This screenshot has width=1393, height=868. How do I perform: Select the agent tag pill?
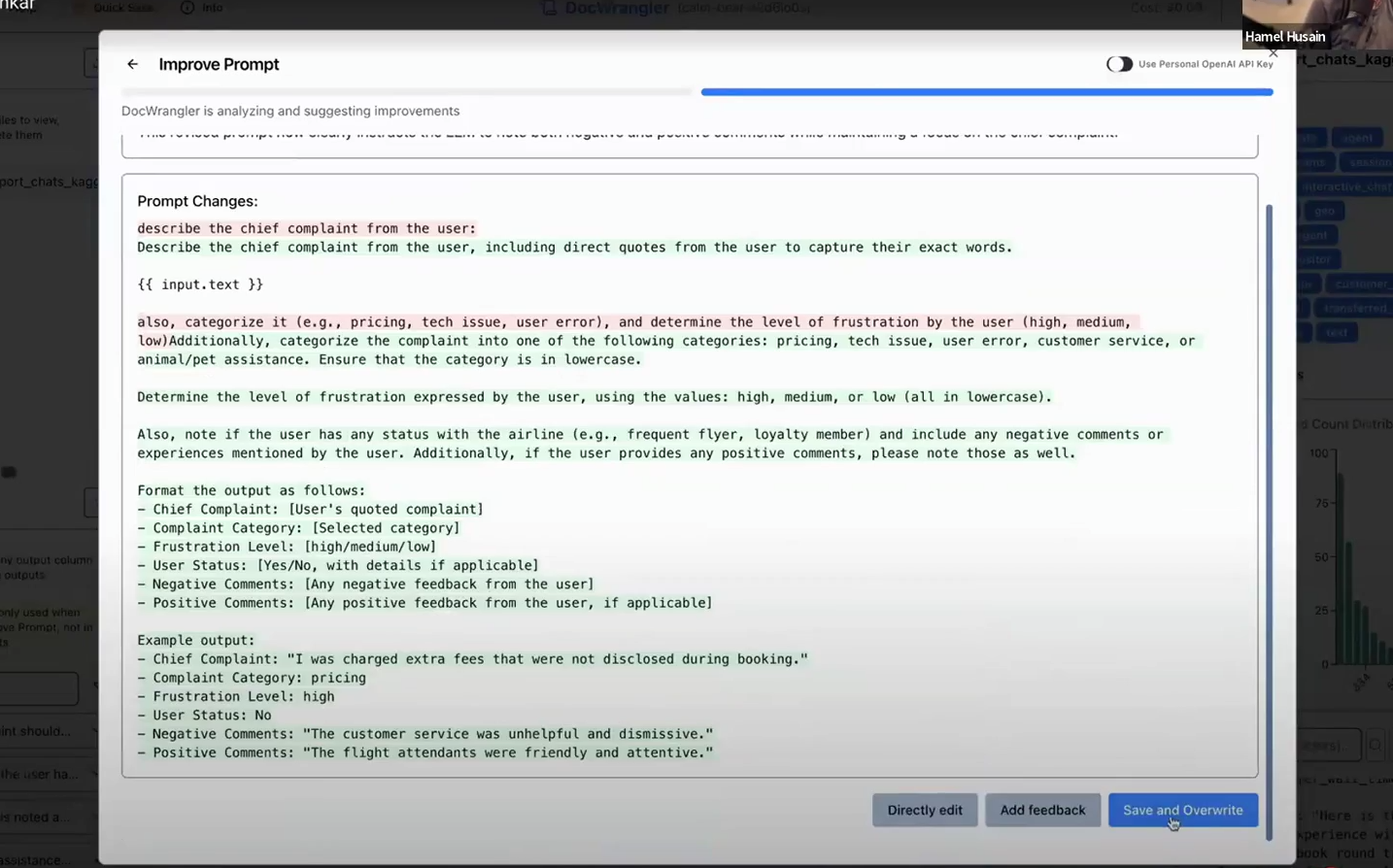click(1357, 137)
